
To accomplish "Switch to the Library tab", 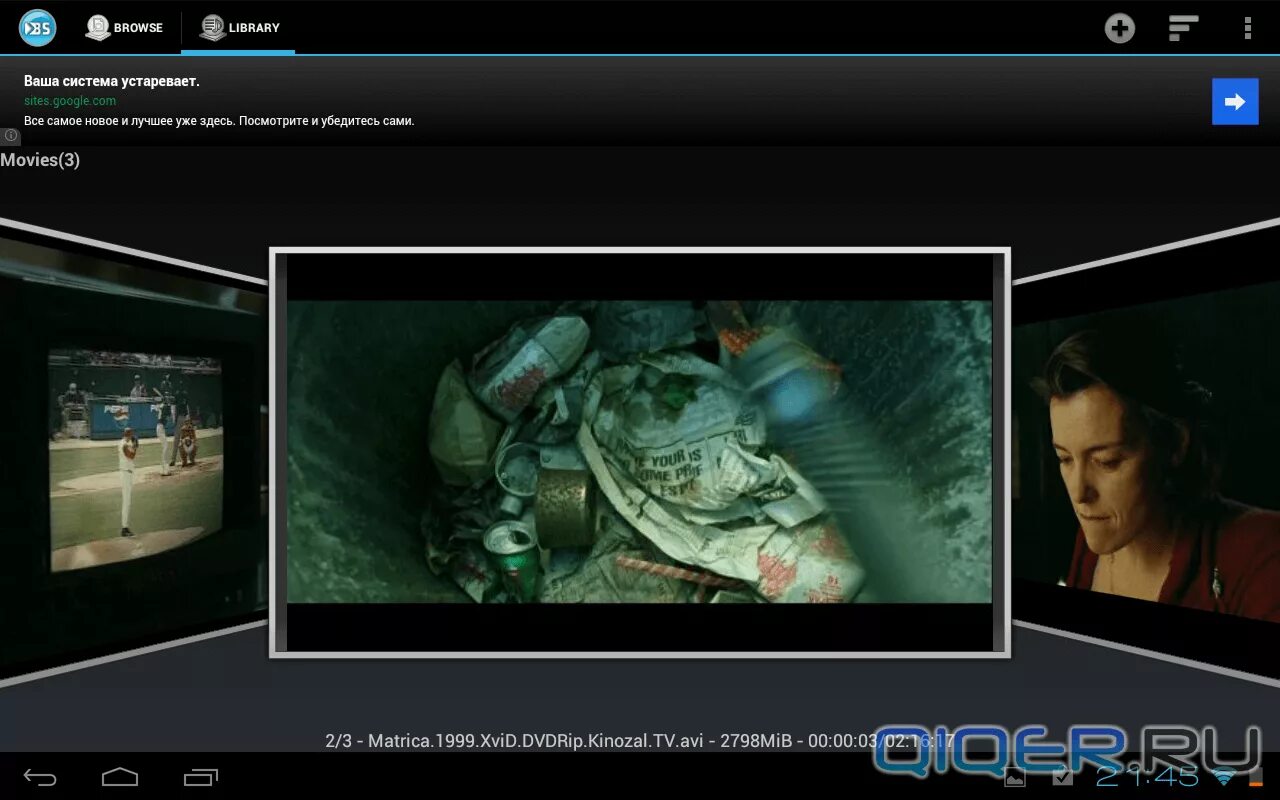I will point(239,28).
